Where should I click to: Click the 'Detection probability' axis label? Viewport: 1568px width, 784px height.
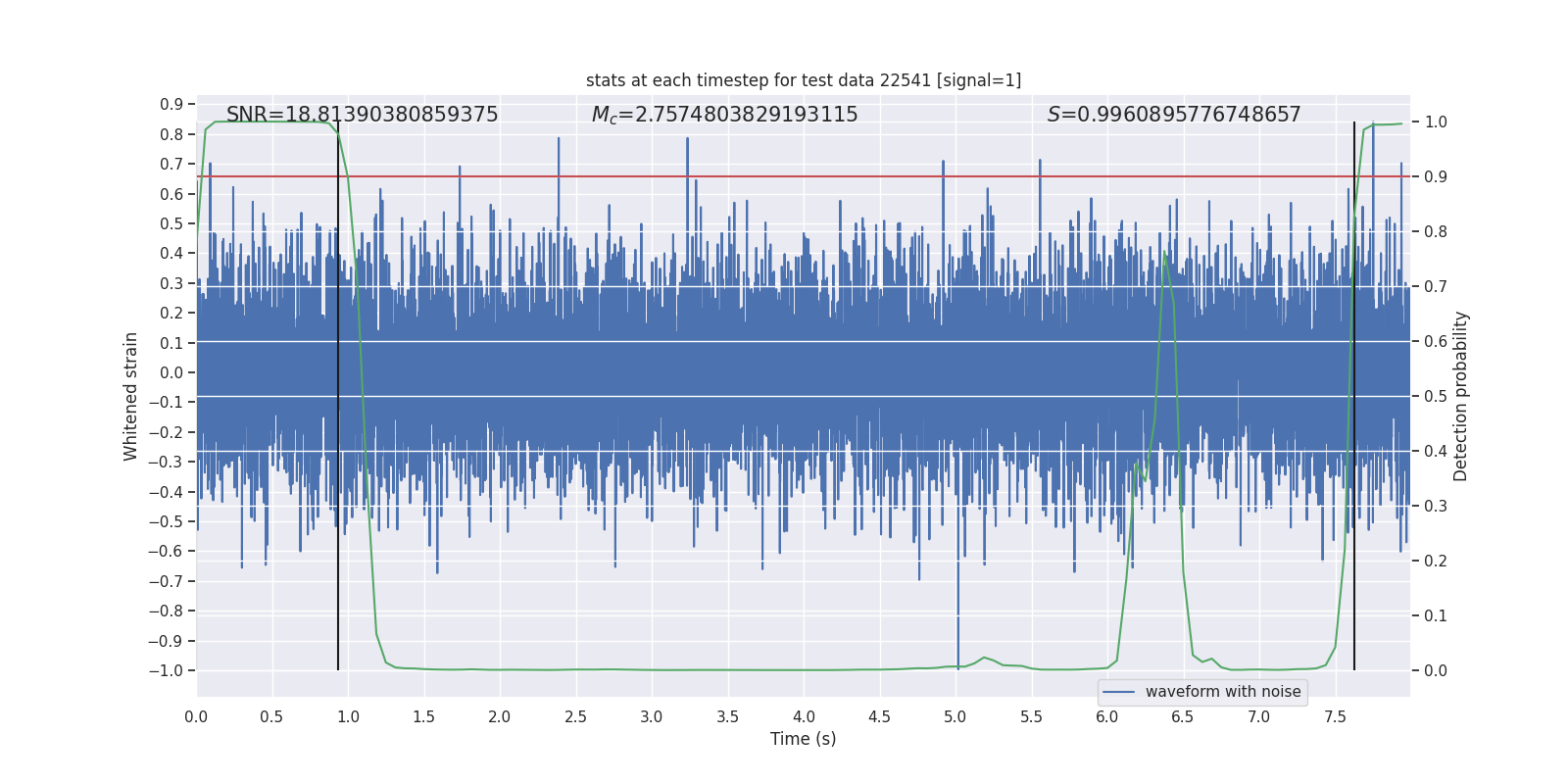point(1461,397)
